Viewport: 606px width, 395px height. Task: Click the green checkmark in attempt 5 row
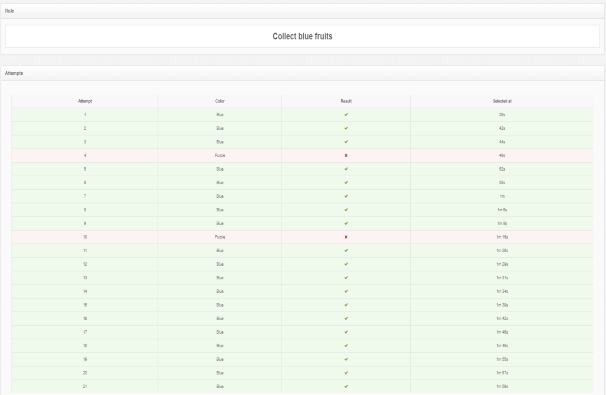click(x=346, y=169)
